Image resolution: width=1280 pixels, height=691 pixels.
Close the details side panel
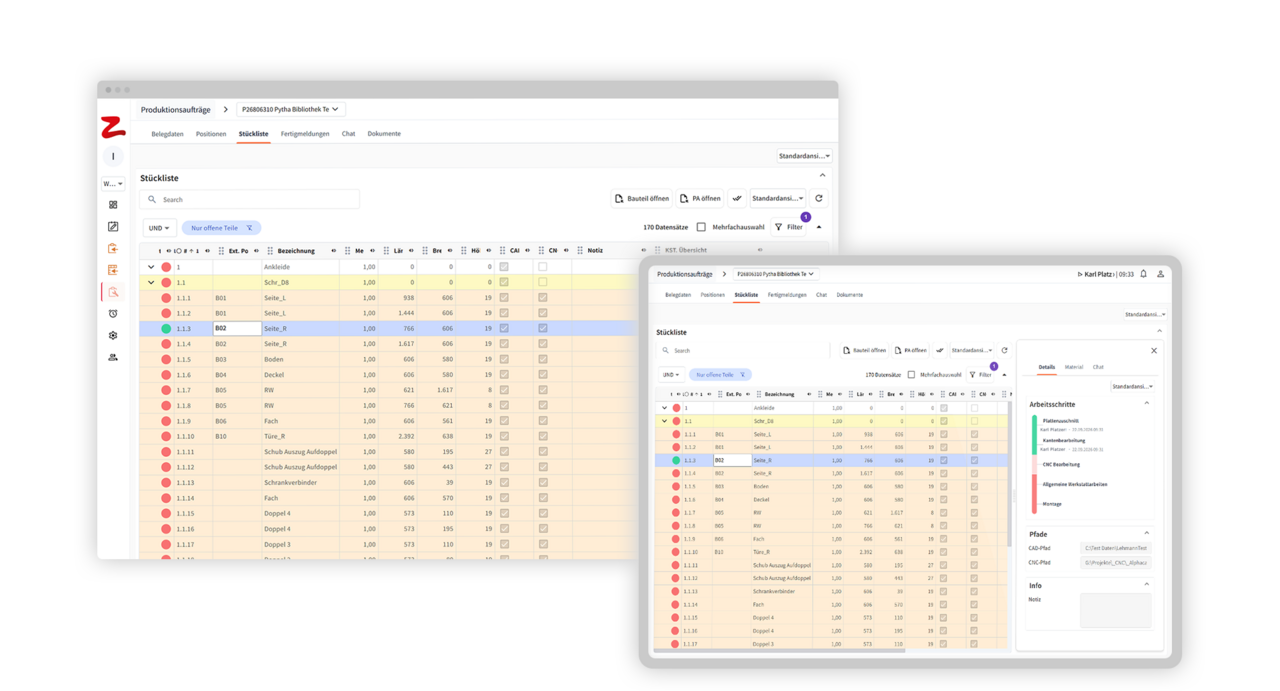pyautogui.click(x=1154, y=351)
